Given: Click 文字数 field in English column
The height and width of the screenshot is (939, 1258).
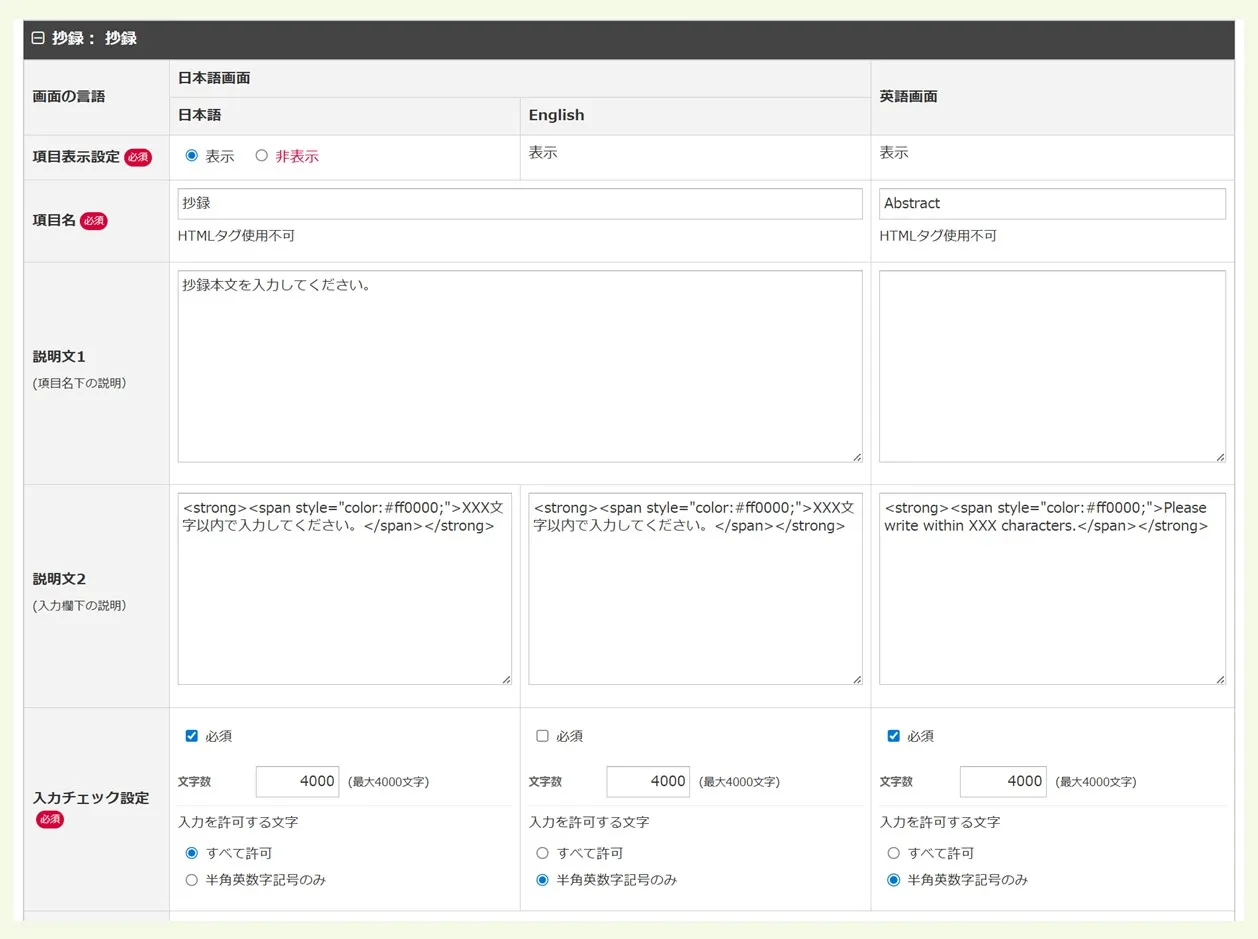Looking at the screenshot, I should (647, 781).
